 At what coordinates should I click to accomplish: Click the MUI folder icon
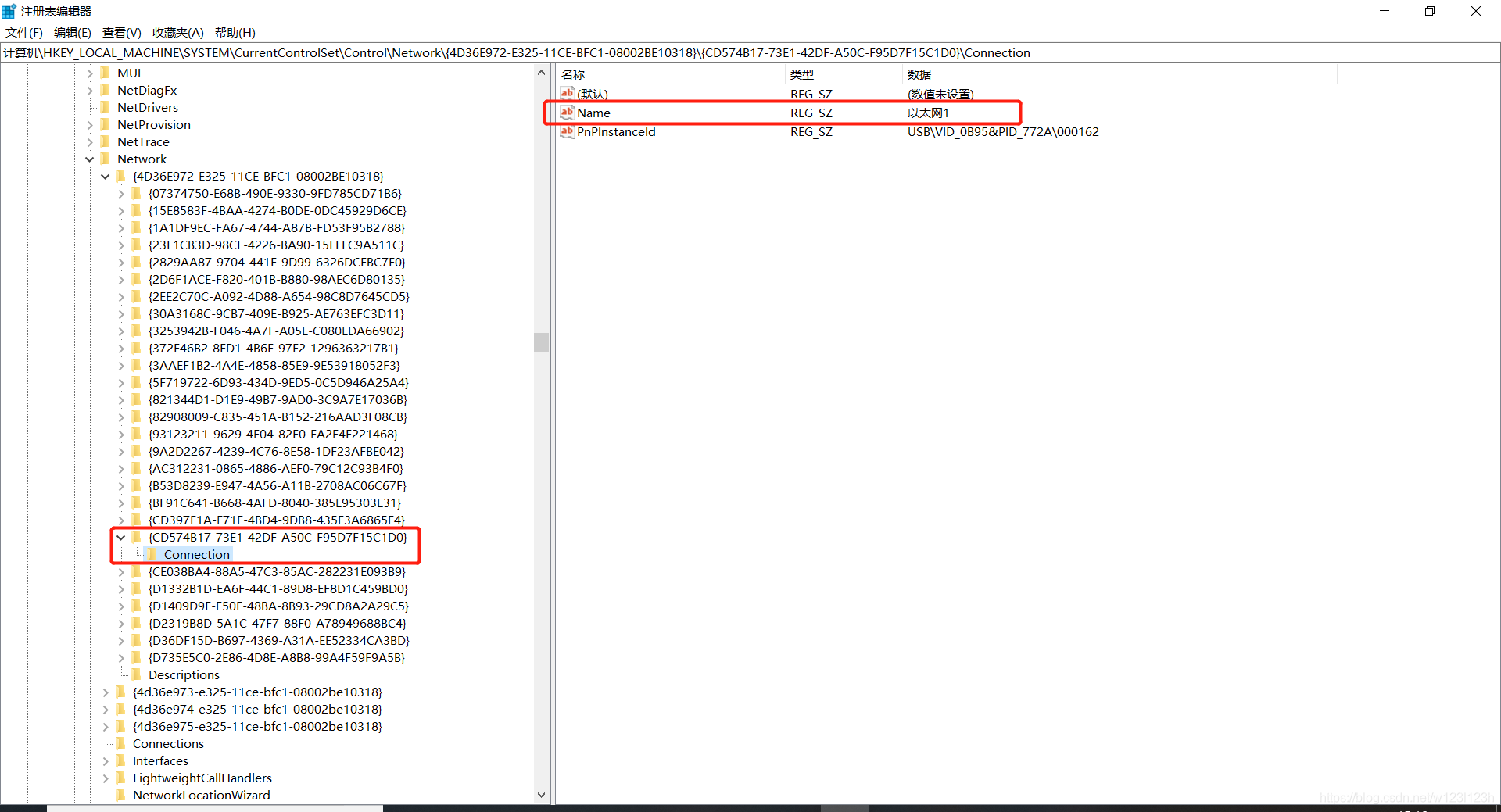coord(105,73)
